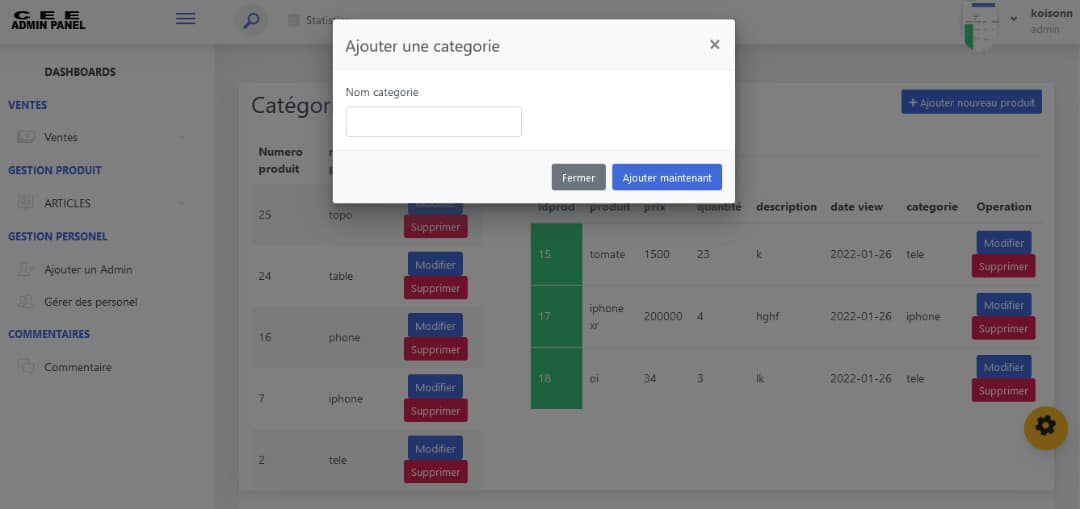Open DASHBOARDS in the sidebar

tap(80, 72)
